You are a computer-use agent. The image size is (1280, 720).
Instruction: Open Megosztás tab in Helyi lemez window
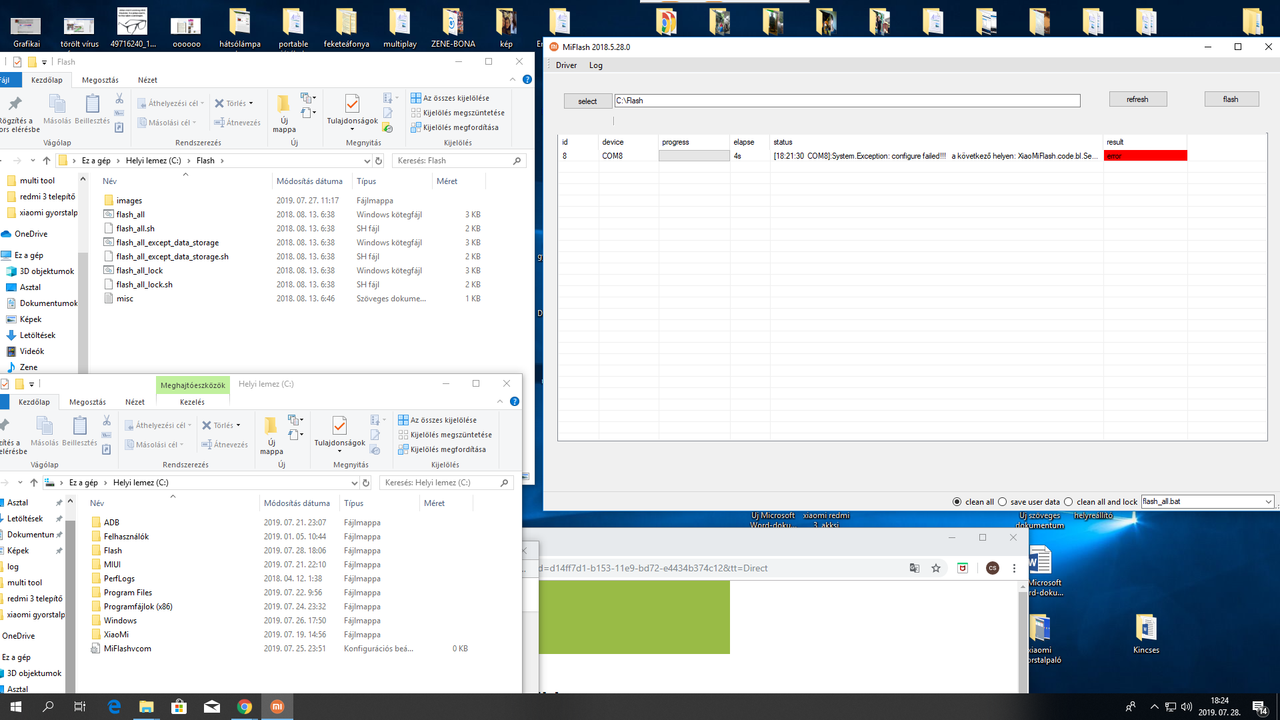pyautogui.click(x=87, y=402)
